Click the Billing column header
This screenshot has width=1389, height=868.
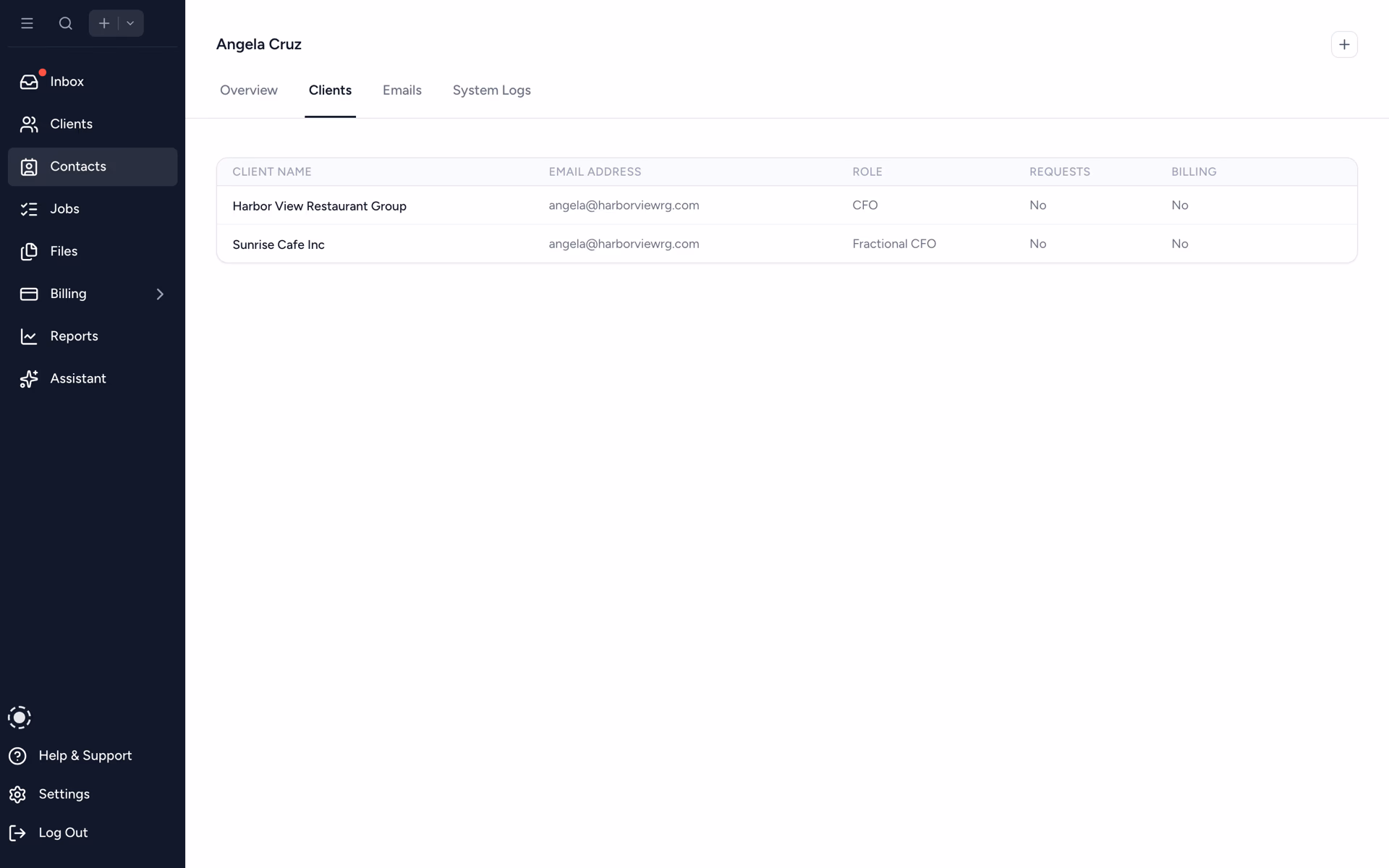point(1194,172)
